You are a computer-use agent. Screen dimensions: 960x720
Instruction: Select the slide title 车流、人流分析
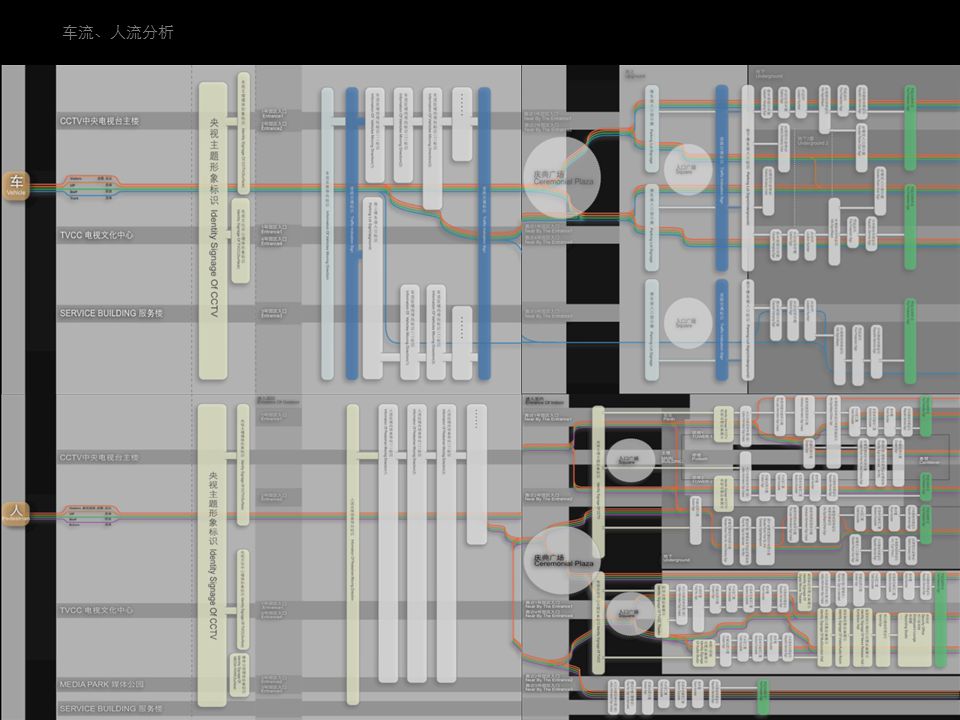pos(118,33)
